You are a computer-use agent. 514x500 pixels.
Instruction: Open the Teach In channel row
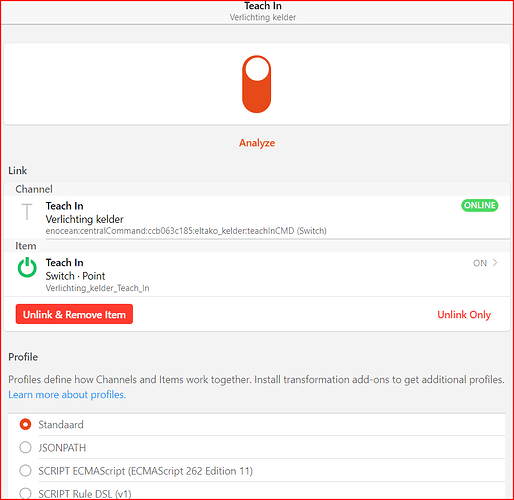click(x=257, y=217)
